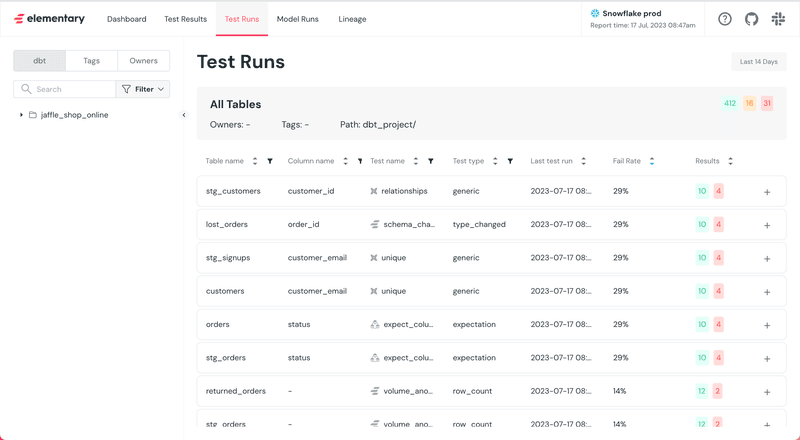Click the elementary logo
Image resolution: width=800 pixels, height=440 pixels.
49,19
